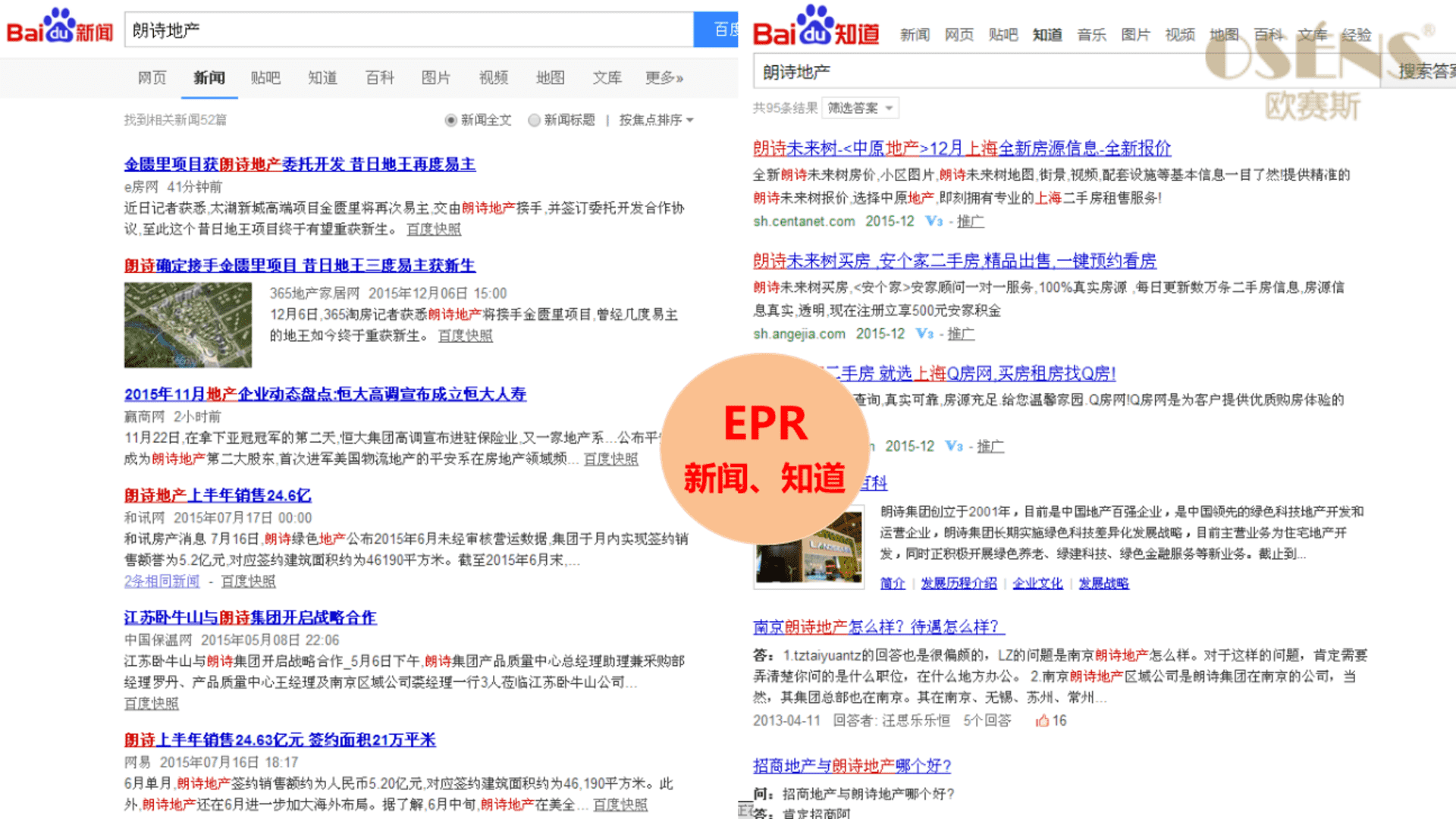This screenshot has width=1456, height=819.
Task: Open 网页 in Baidu Zhidao top navigation
Action: [x=959, y=35]
